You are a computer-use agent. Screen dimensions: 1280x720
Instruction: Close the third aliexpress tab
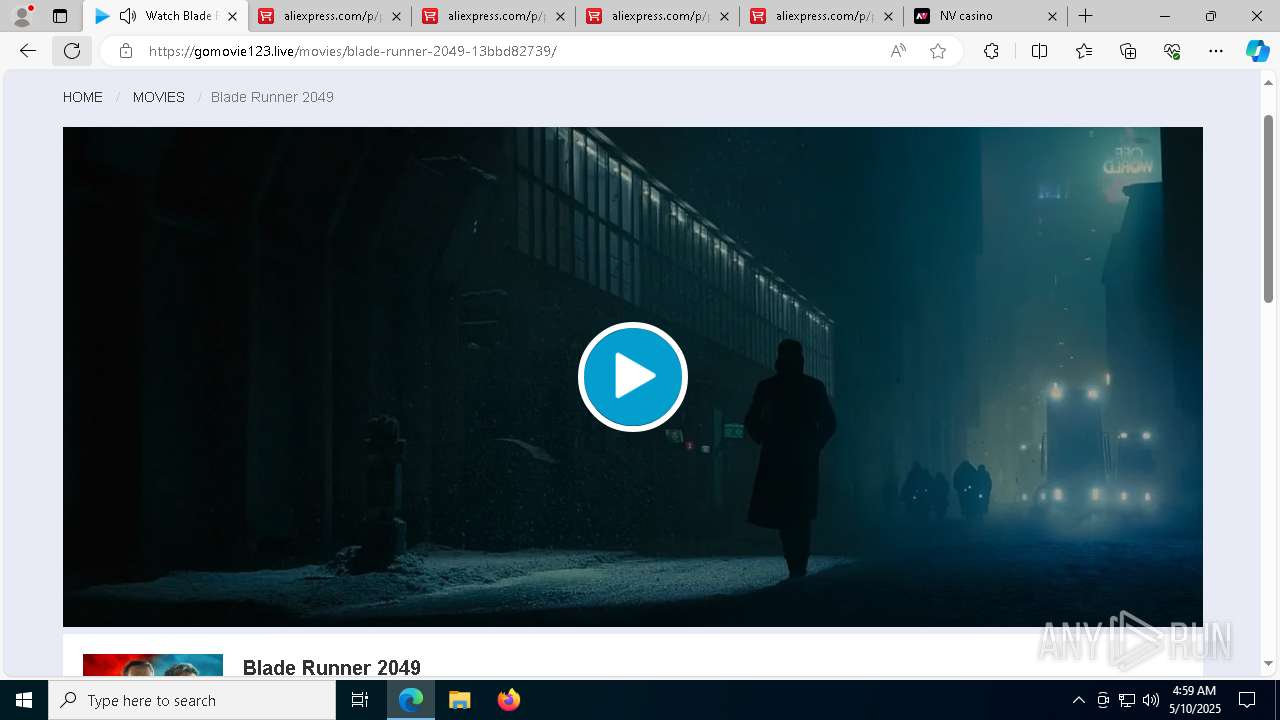pos(724,16)
